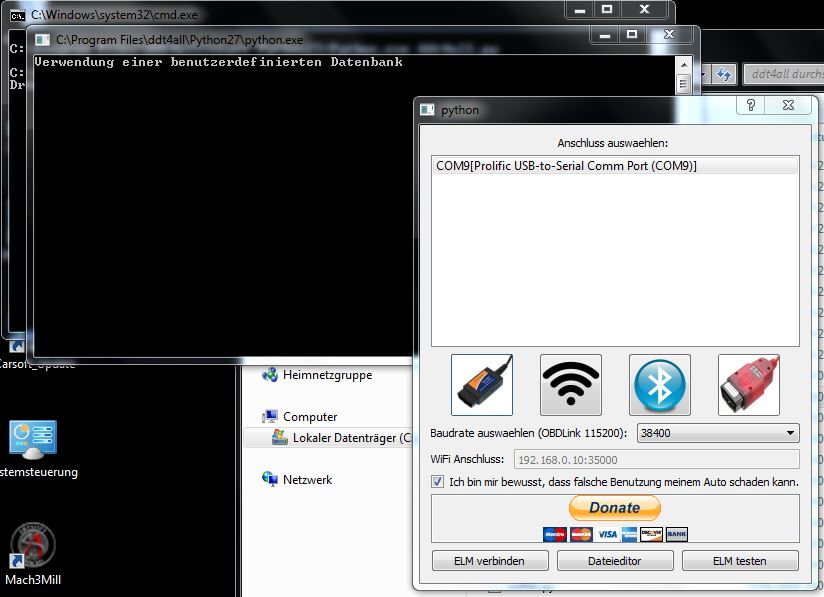The height and width of the screenshot is (597, 824).
Task: Click the help question mark button
Action: [751, 106]
